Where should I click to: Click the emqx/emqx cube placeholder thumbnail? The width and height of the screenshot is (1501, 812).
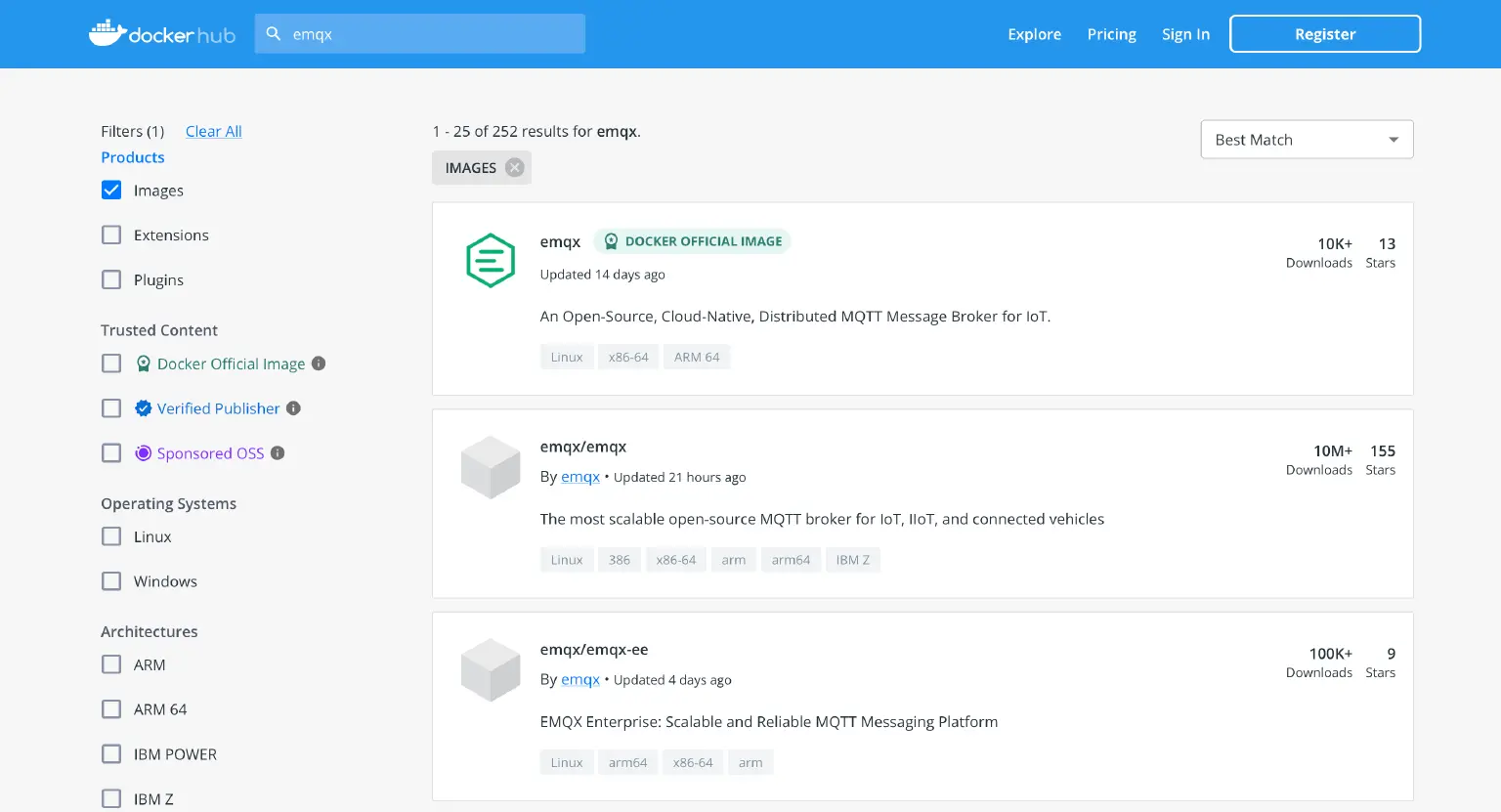point(490,467)
